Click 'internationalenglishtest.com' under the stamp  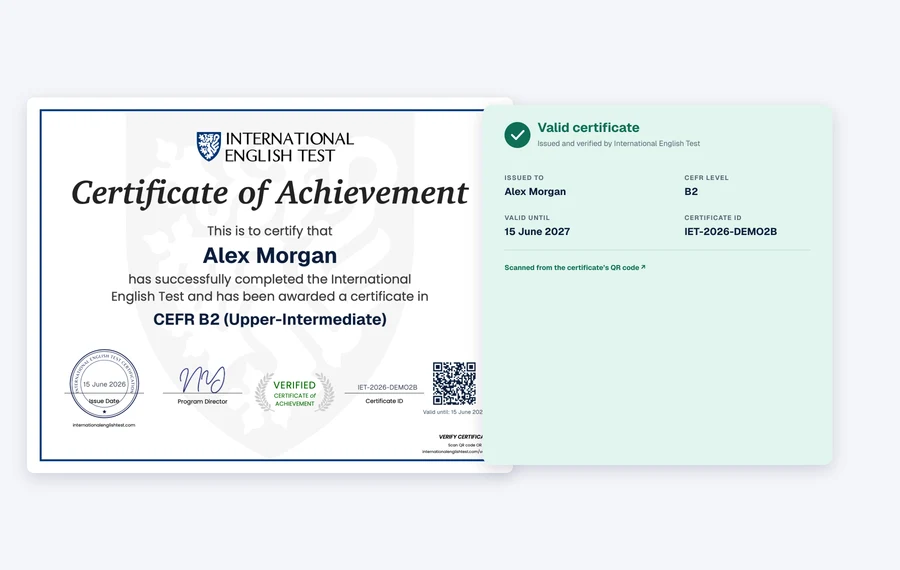104,425
